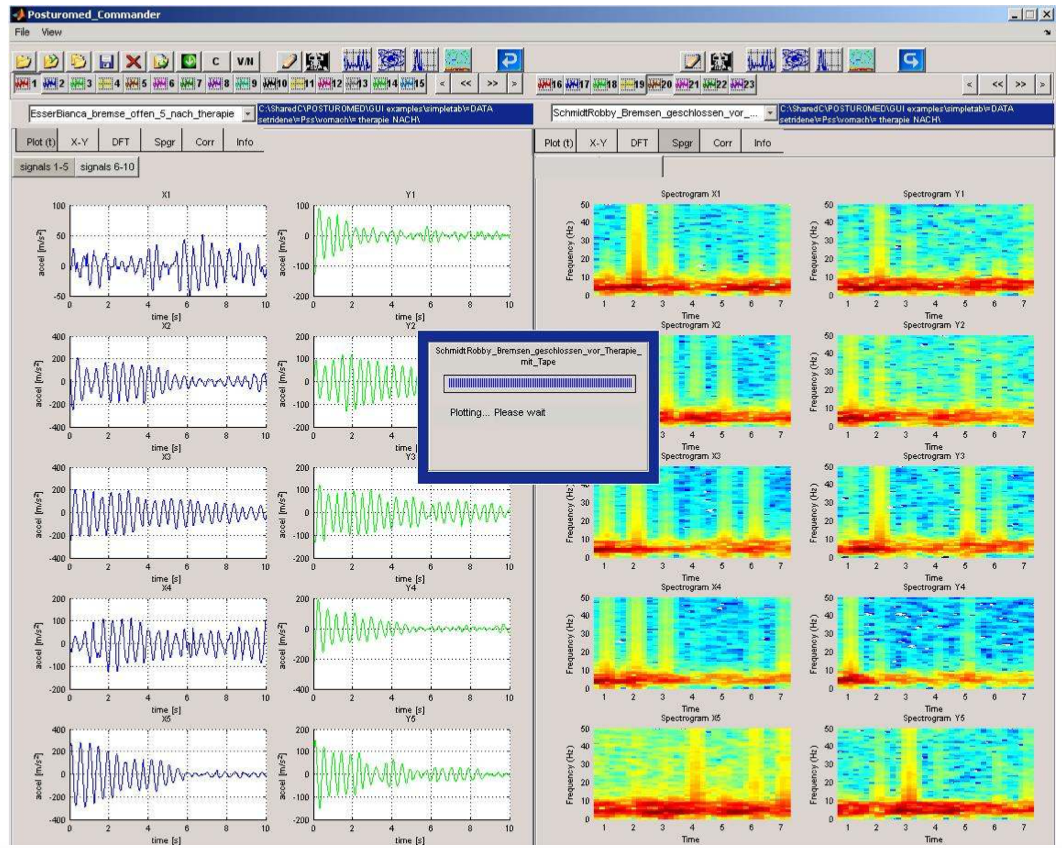Viewport: 1062px width, 848px height.
Task: Click the floppy disk save icon
Action: pos(107,61)
